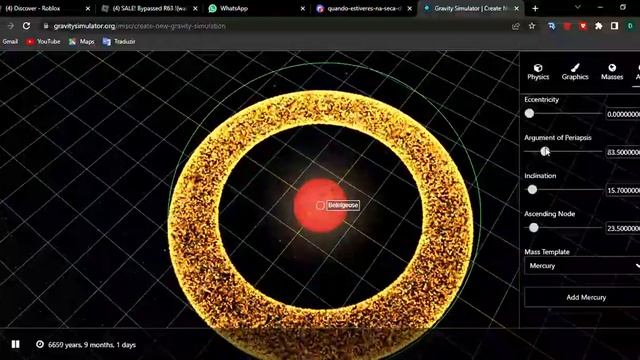
Task: Focus the gravitysimulator.org address bar
Action: click(273, 26)
